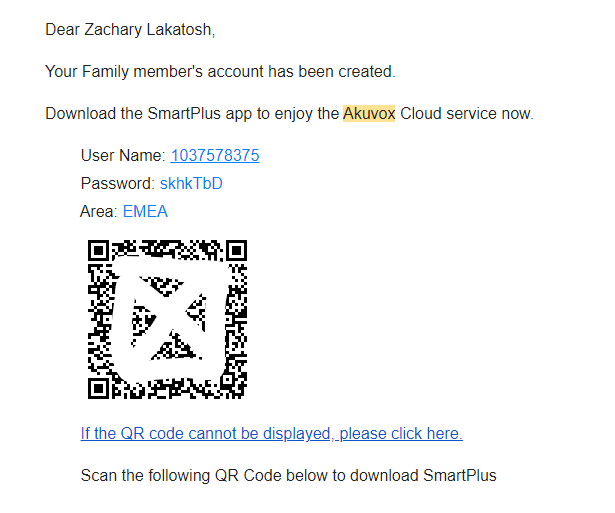The height and width of the screenshot is (513, 615).
Task: Click the small alignment square in QR code
Action: point(227,379)
